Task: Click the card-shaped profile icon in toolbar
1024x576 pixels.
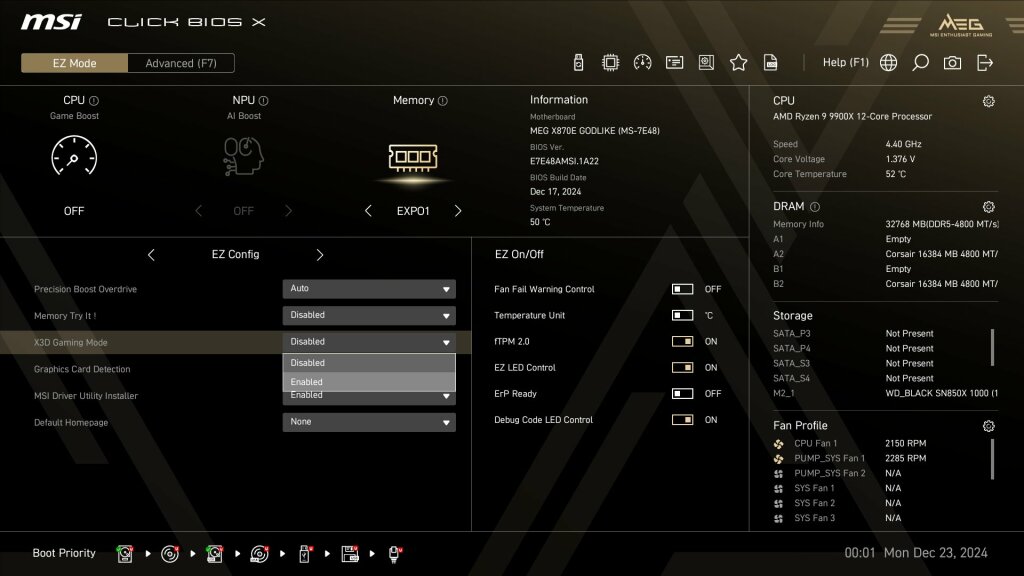Action: point(675,63)
